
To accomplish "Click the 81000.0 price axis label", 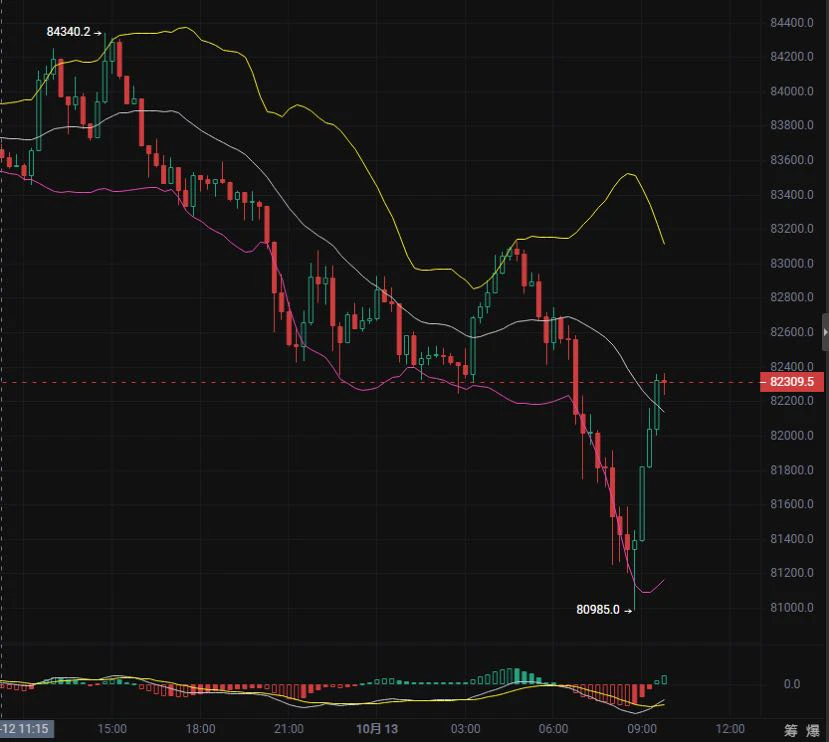I will point(791,607).
